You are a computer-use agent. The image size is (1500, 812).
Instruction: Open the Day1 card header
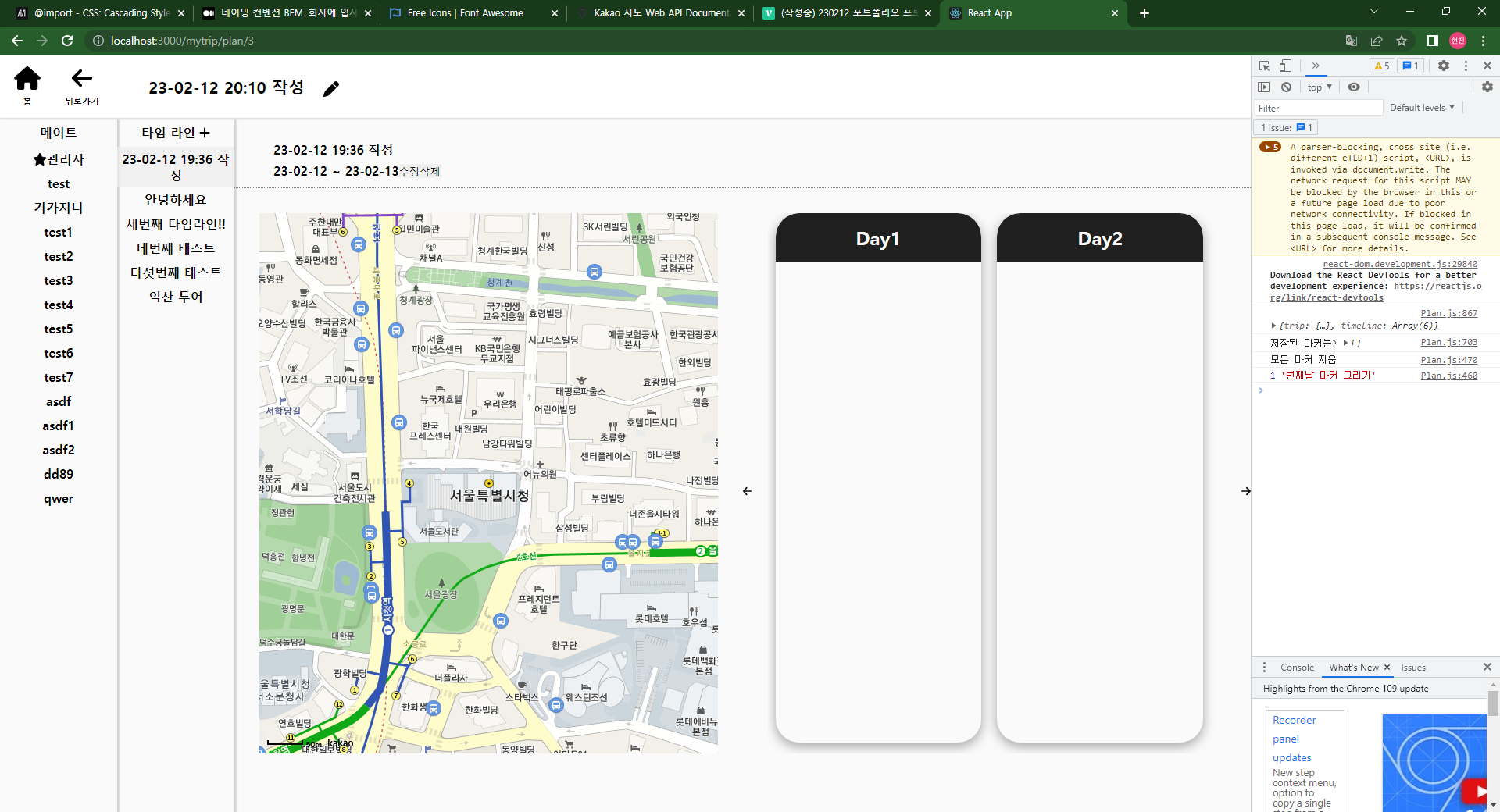coord(878,238)
